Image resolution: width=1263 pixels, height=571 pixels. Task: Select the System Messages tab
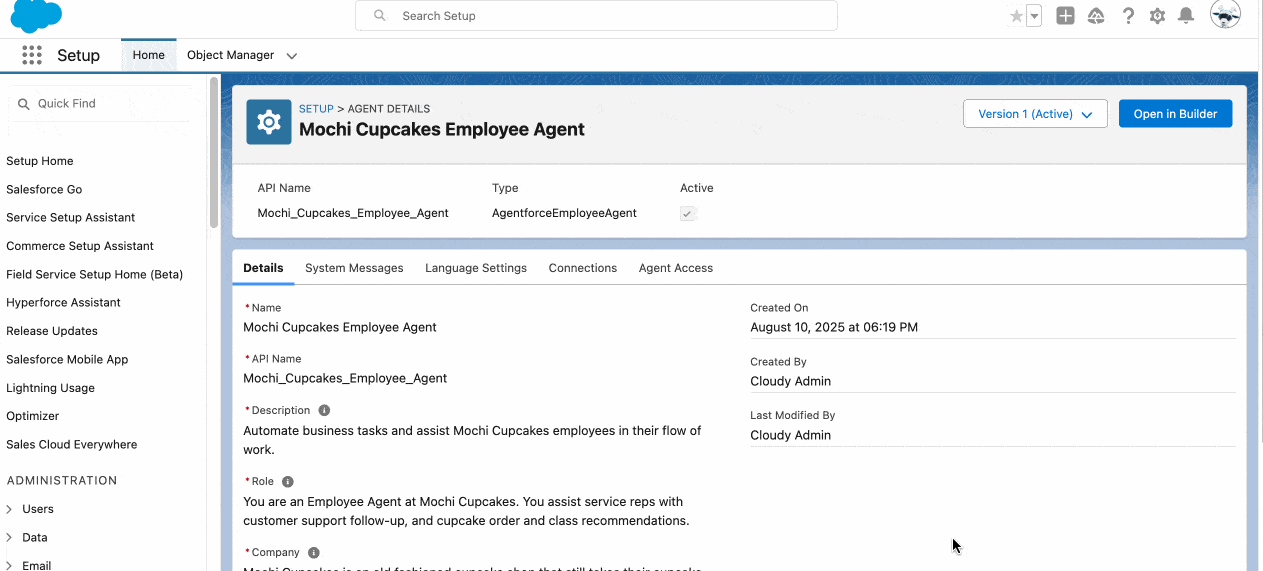pos(354,268)
